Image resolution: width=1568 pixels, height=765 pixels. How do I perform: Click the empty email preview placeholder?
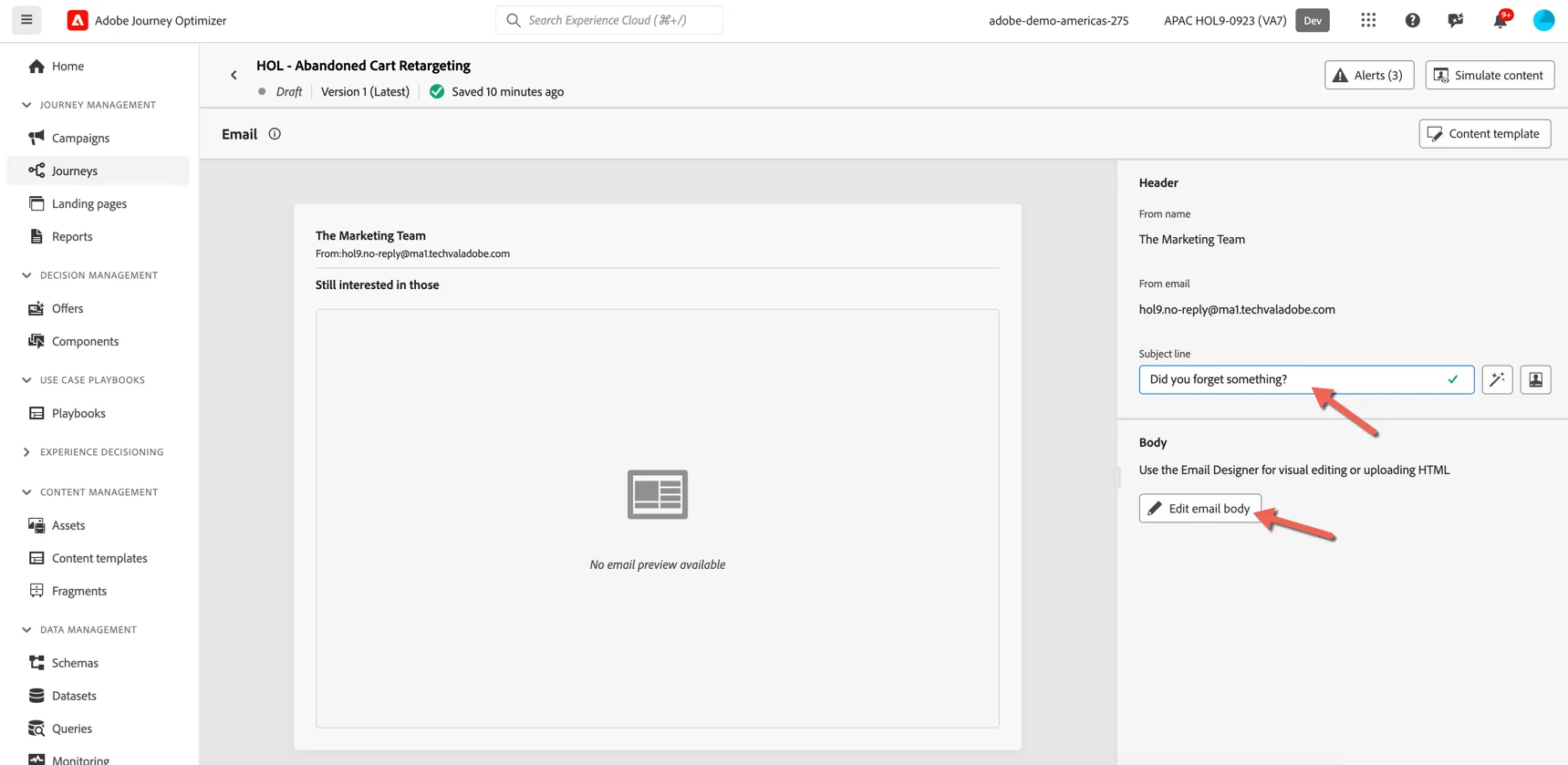[x=658, y=518]
